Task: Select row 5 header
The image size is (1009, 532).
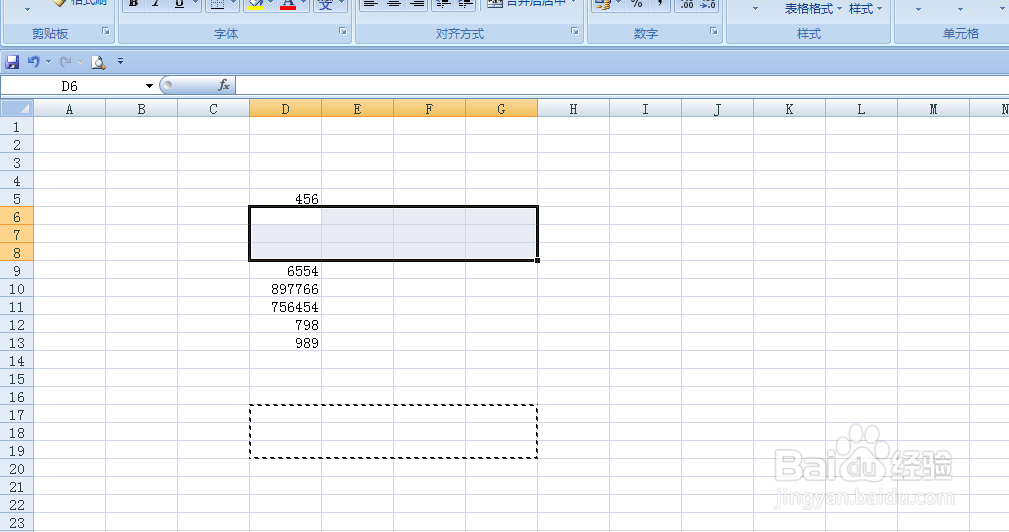Action: [x=17, y=199]
